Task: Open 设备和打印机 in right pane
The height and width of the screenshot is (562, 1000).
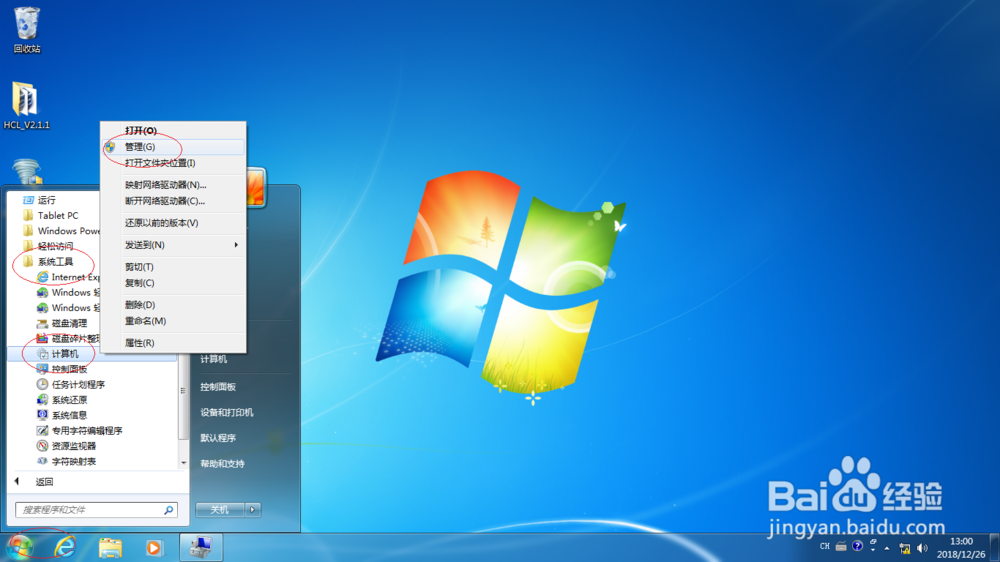Action: coord(226,412)
